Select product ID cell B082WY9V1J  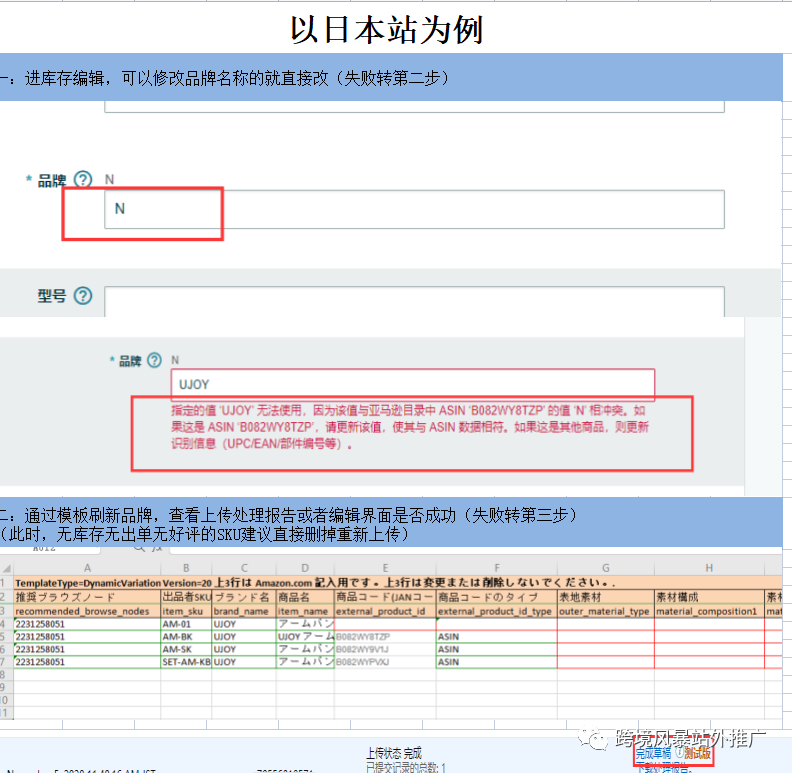pos(385,649)
